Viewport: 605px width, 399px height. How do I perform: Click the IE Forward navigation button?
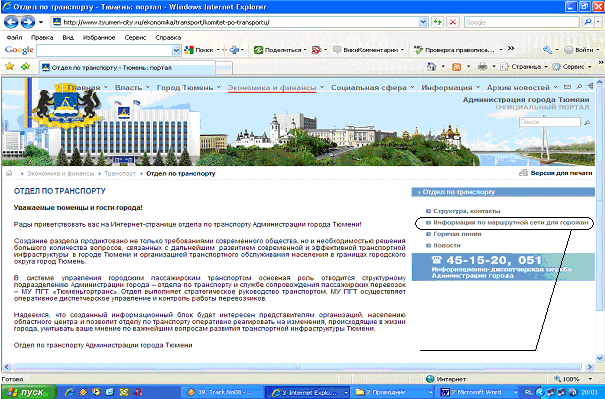point(27,22)
